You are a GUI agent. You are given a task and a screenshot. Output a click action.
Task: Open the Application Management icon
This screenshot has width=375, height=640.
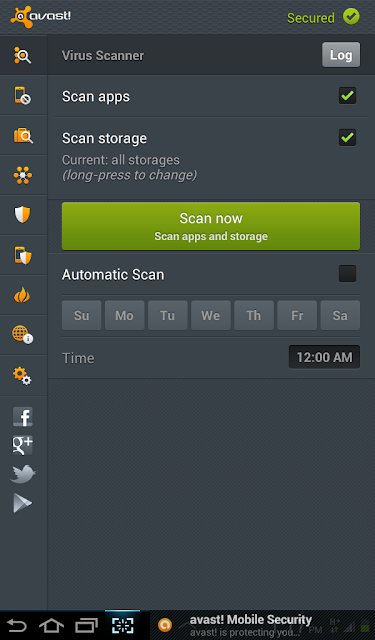[22, 175]
